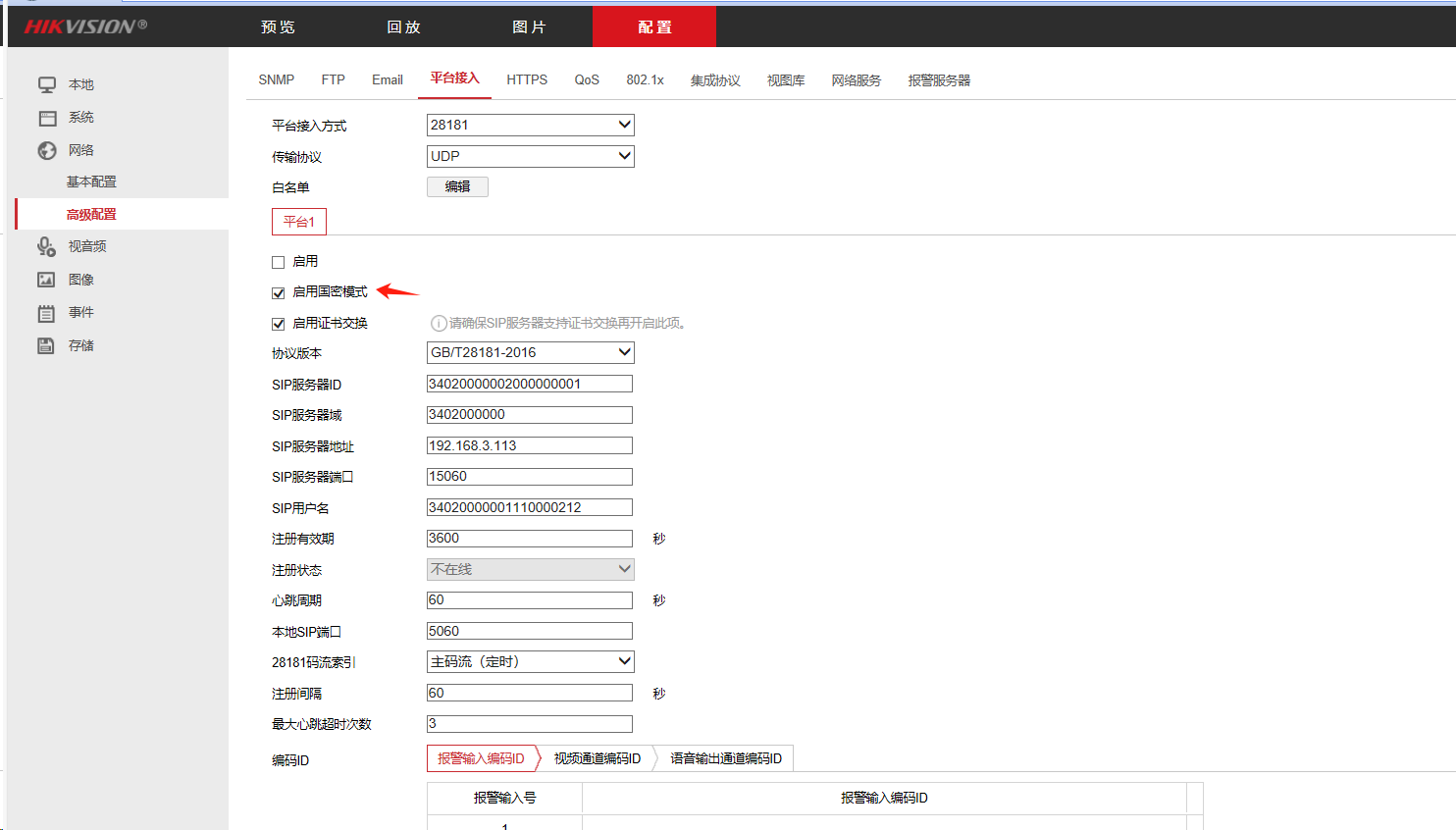This screenshot has height=830, width=1456.
Task: Disable 启用国密模式
Action: point(278,291)
